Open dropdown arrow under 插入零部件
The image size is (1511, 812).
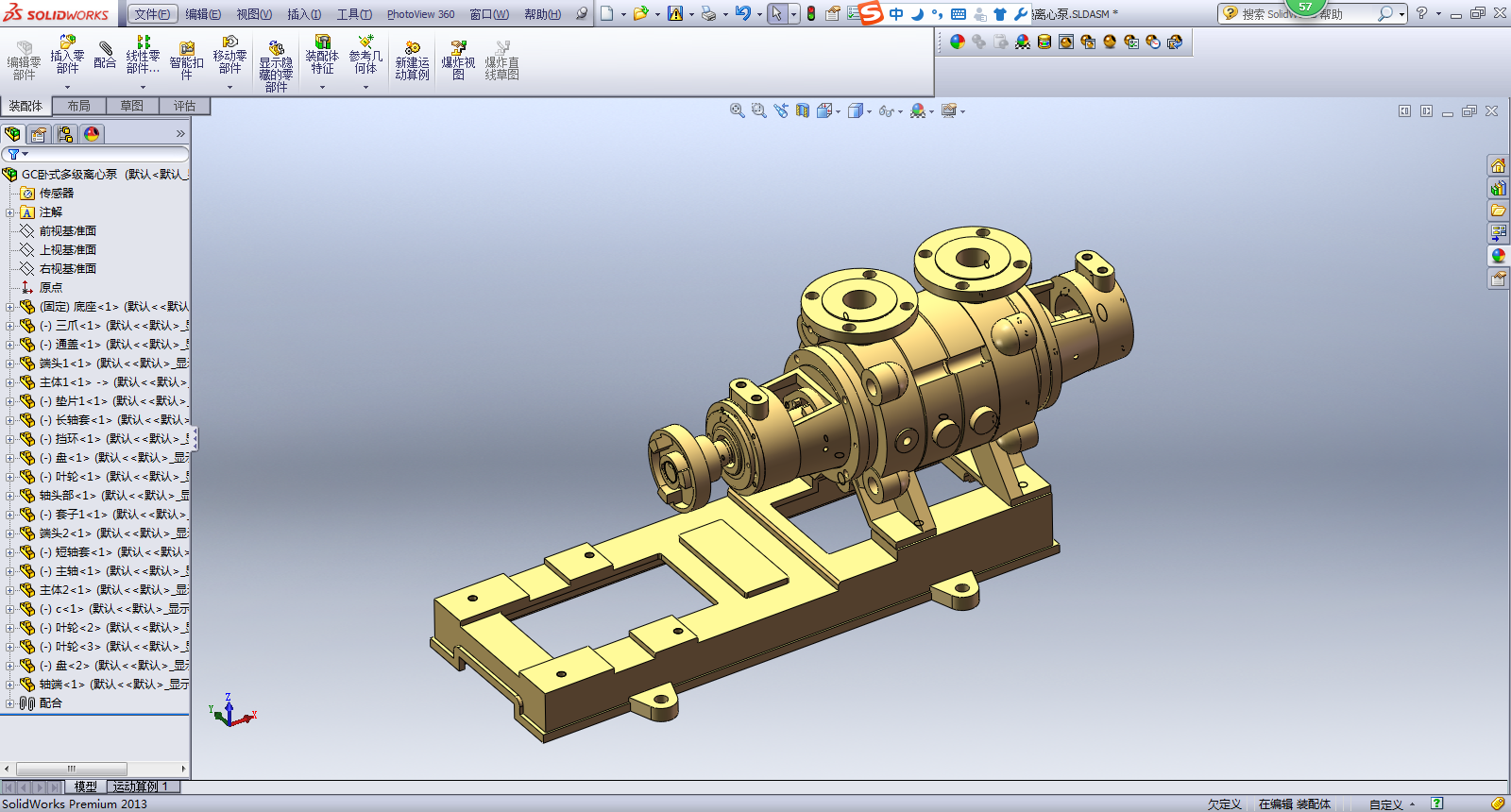[67, 88]
